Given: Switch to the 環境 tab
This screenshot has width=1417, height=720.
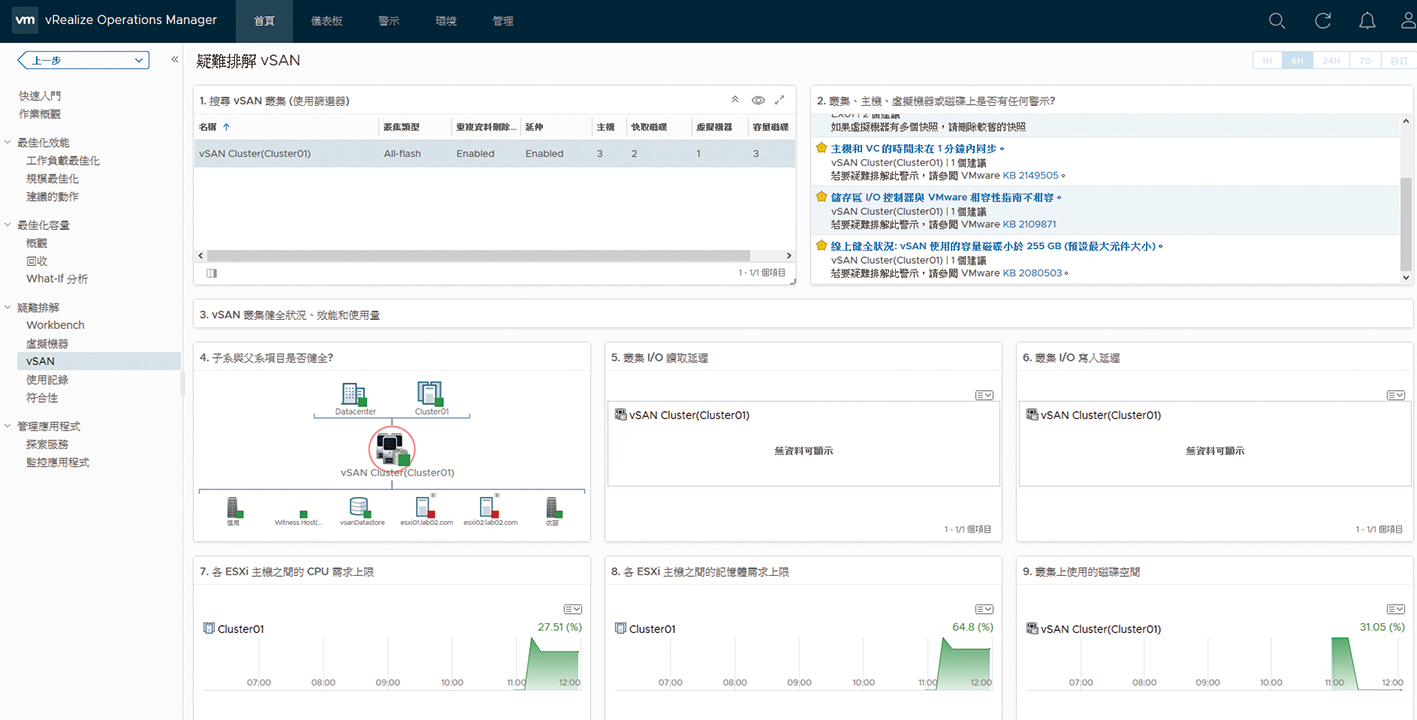Looking at the screenshot, I should 447,21.
